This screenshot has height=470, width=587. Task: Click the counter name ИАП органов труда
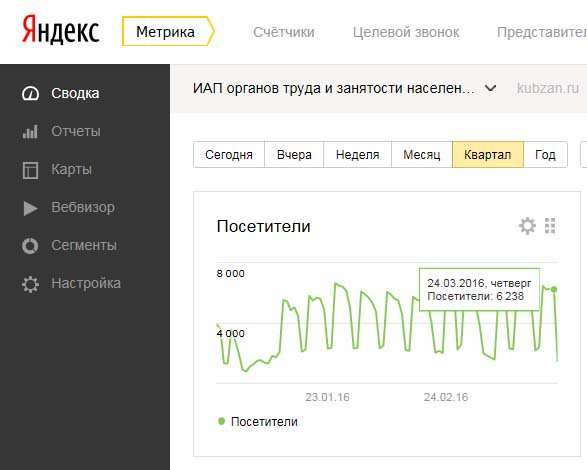[x=334, y=88]
